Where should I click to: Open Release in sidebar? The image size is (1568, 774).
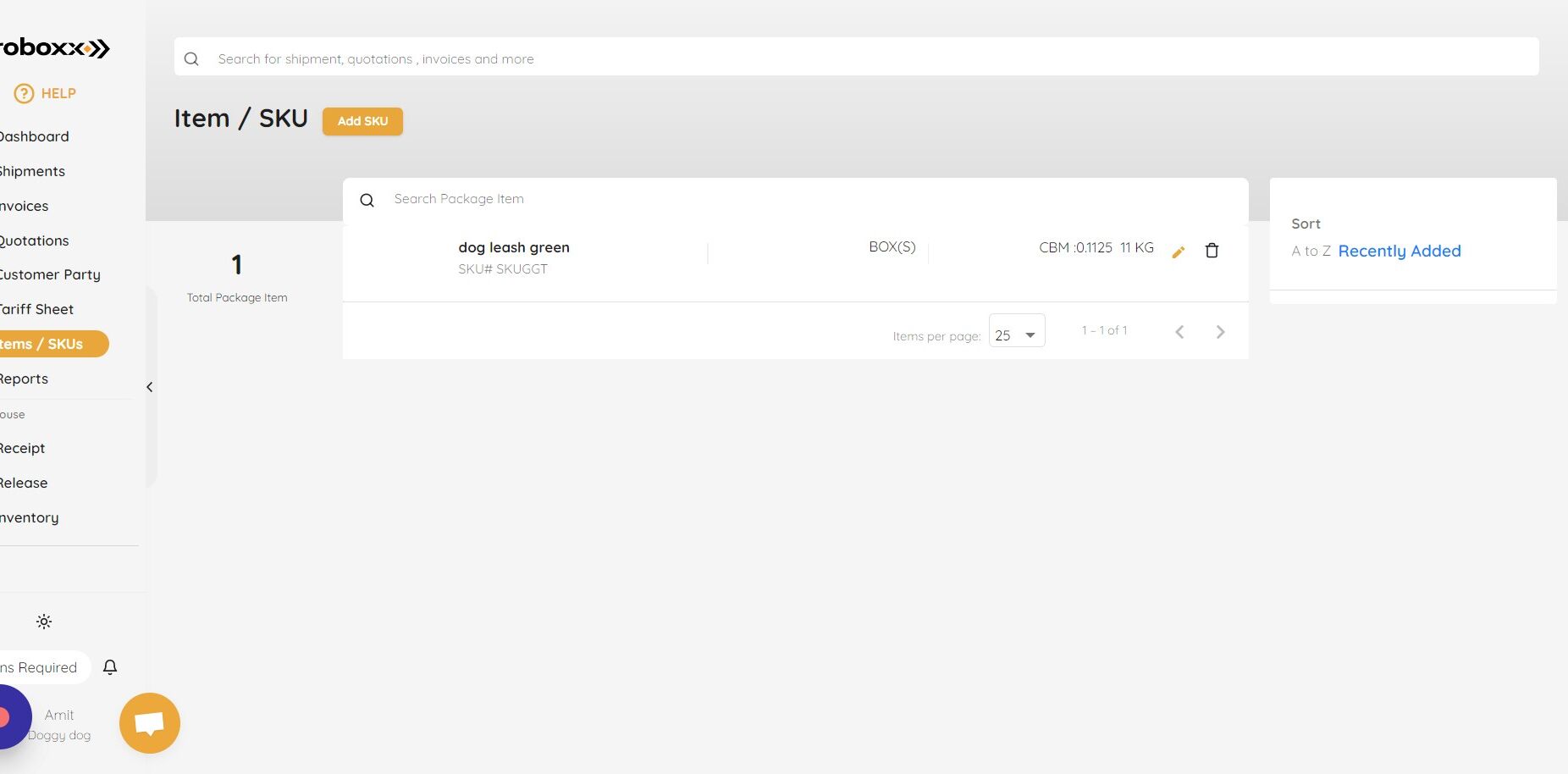point(24,483)
